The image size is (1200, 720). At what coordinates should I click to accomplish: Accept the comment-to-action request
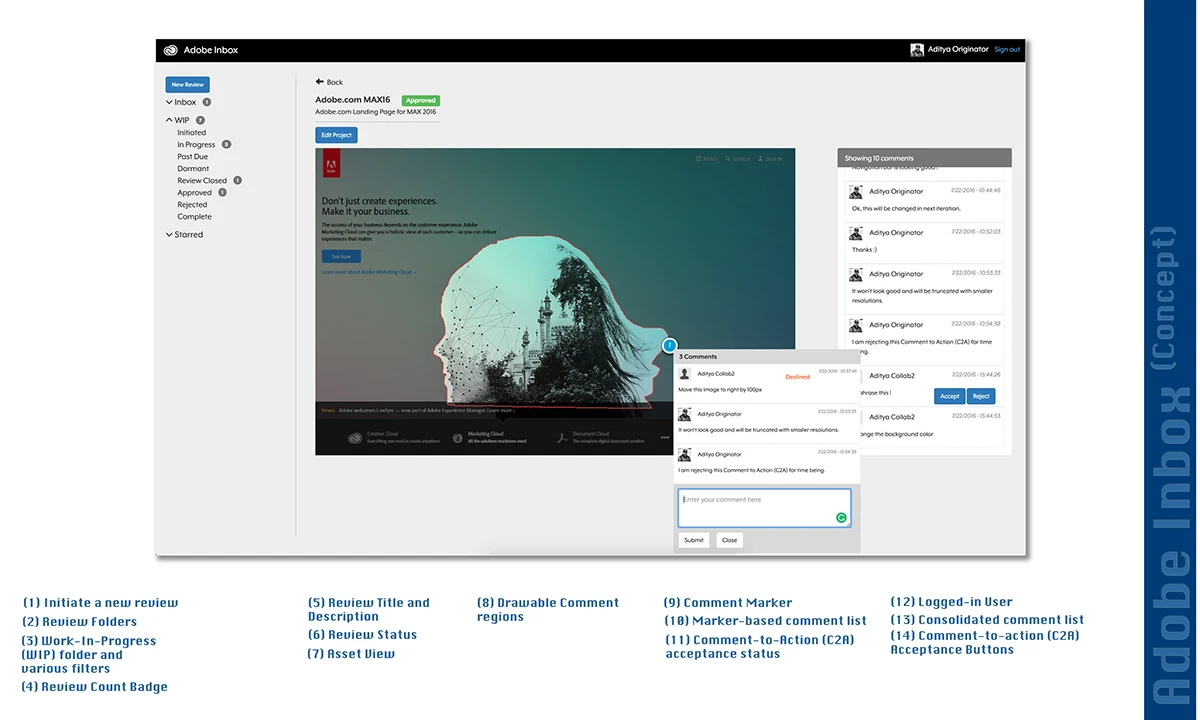[949, 396]
